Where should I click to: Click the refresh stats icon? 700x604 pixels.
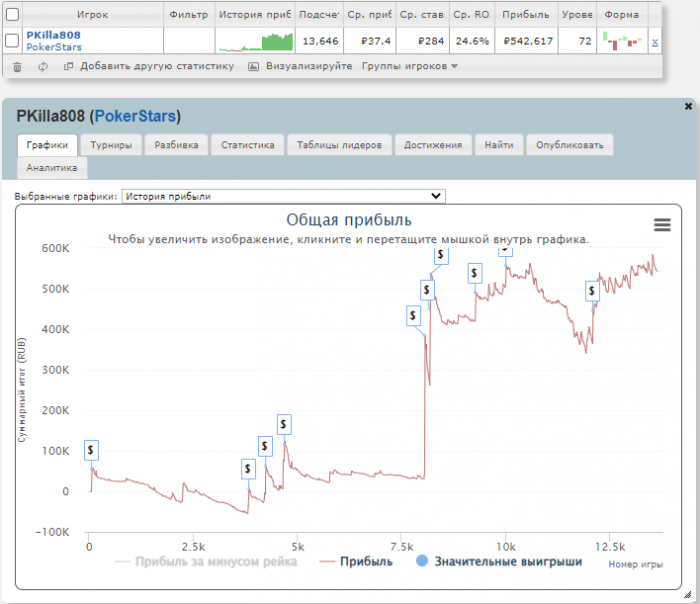pos(43,67)
